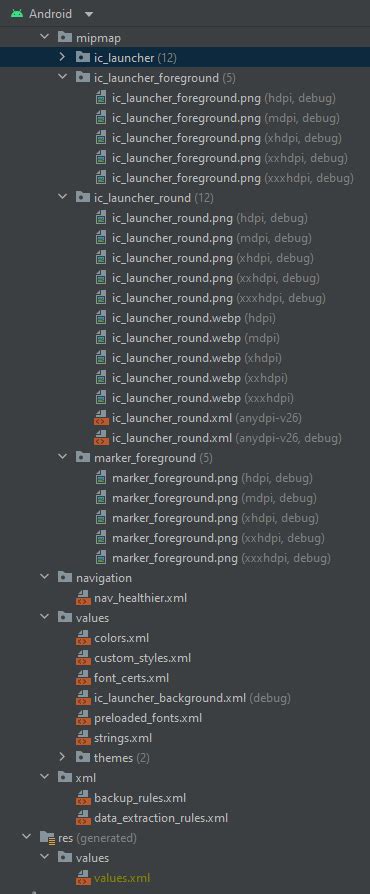370x894 pixels.
Task: Click the ic_launcher_foreground folder icon
Action: pos(83,78)
